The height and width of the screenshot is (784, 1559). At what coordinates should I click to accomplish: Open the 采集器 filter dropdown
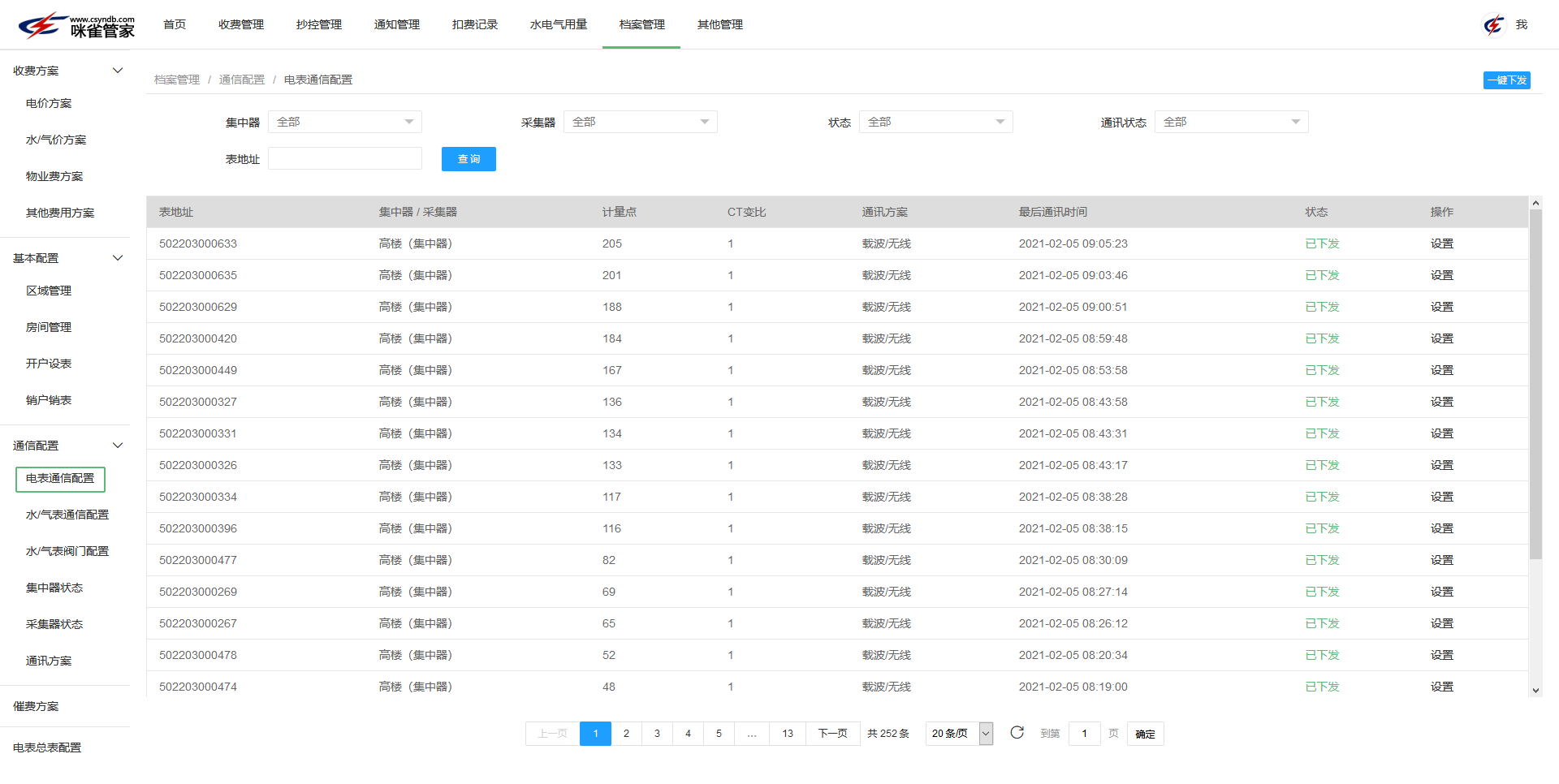(640, 121)
